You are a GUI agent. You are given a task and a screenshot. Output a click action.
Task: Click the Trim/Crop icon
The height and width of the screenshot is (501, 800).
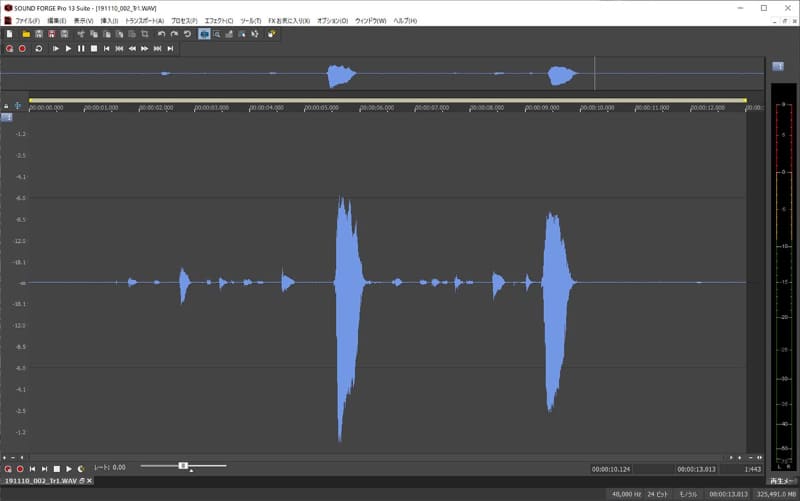(x=145, y=34)
